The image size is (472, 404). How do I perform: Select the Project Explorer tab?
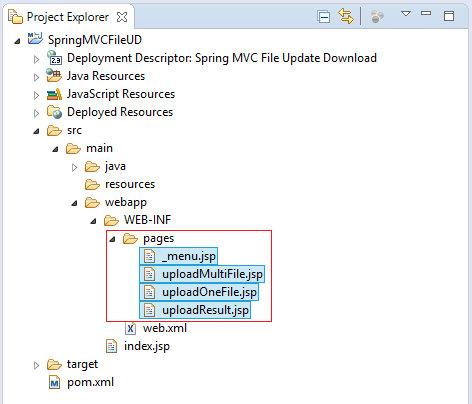(68, 17)
